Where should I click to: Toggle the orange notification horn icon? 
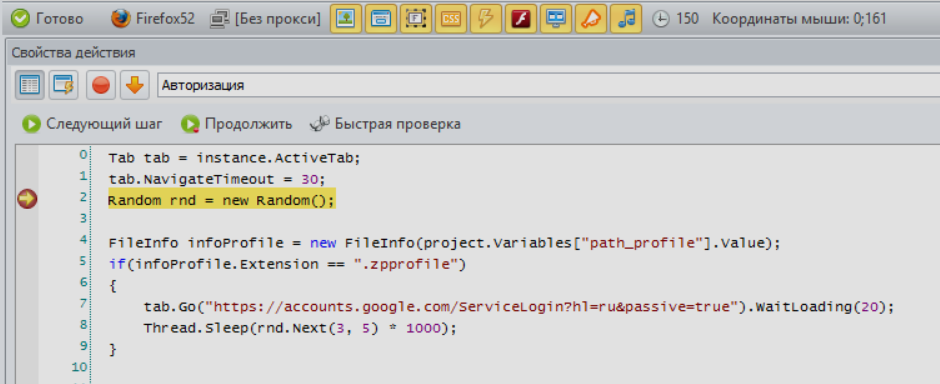point(590,19)
